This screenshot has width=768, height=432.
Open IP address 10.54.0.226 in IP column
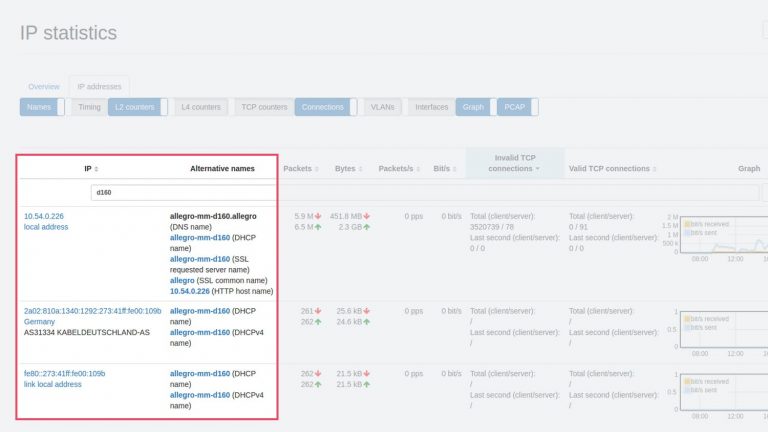coord(44,216)
